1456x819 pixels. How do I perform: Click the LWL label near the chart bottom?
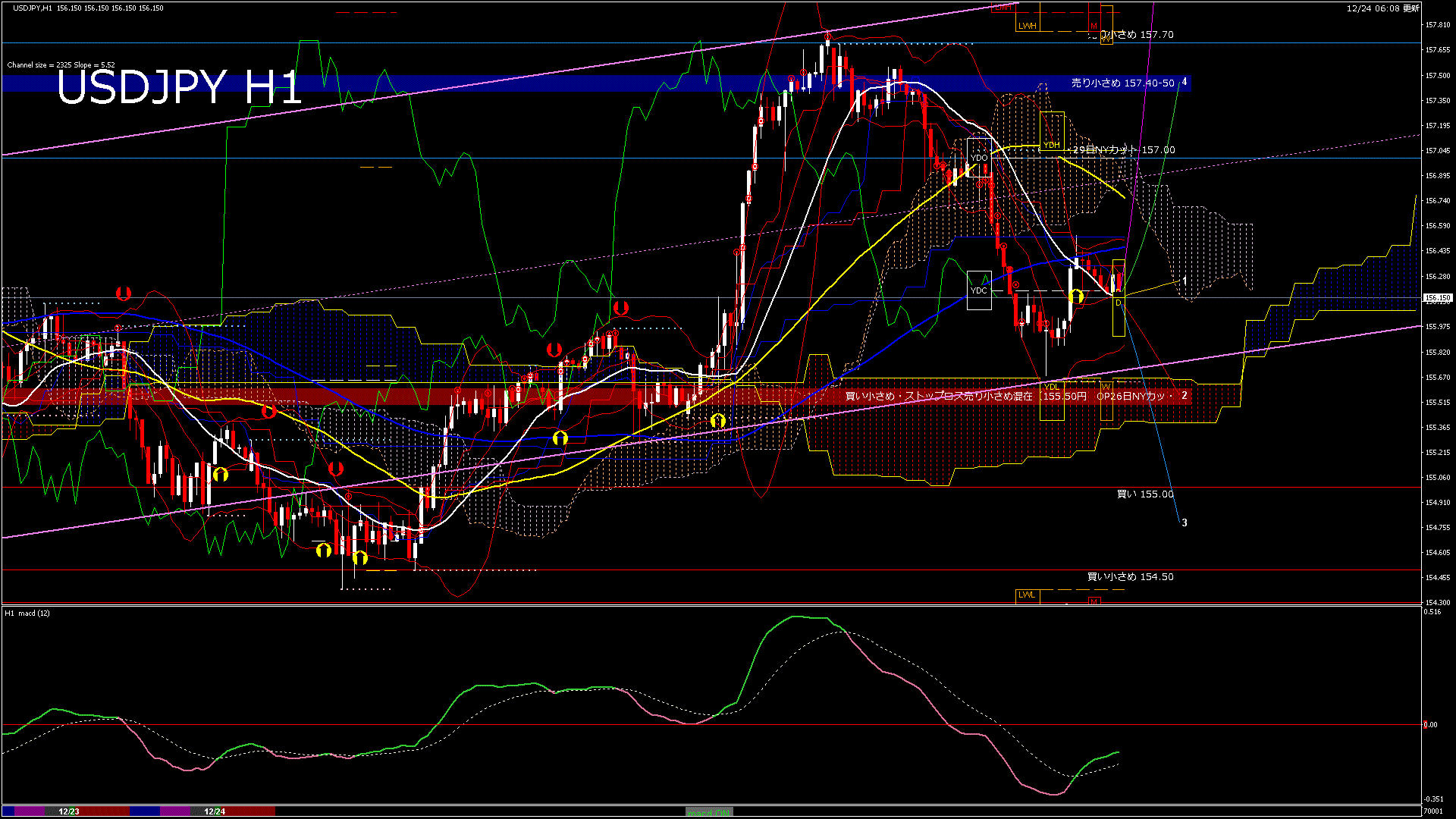tap(1027, 595)
